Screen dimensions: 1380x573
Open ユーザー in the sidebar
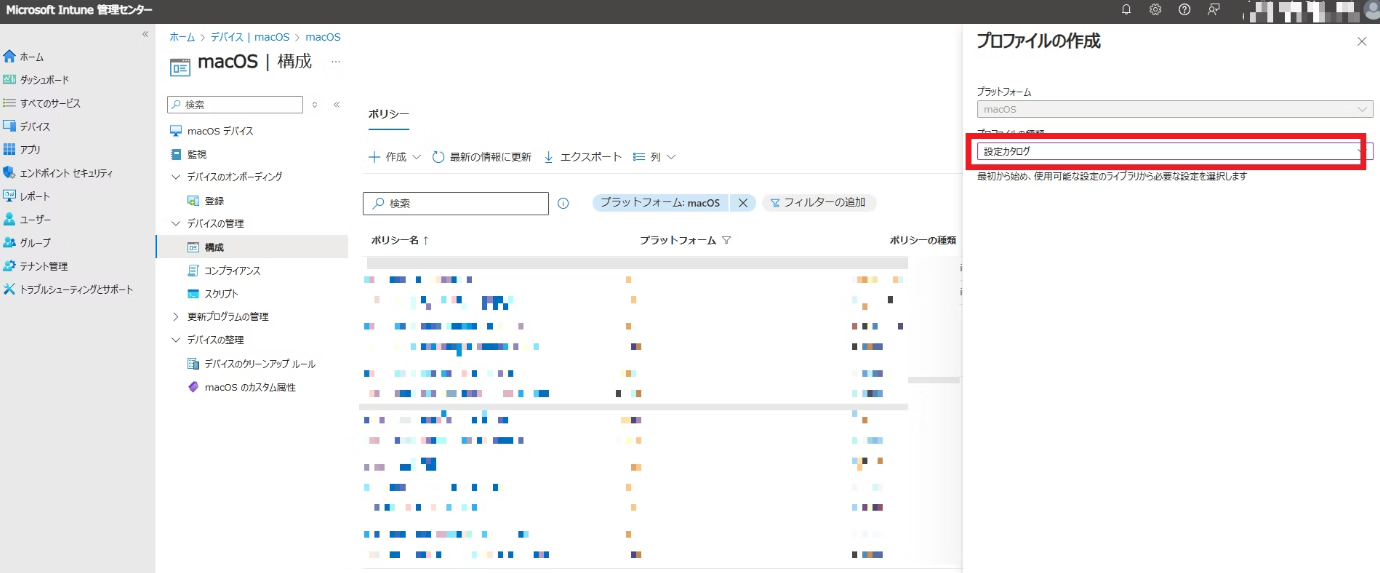(27, 219)
